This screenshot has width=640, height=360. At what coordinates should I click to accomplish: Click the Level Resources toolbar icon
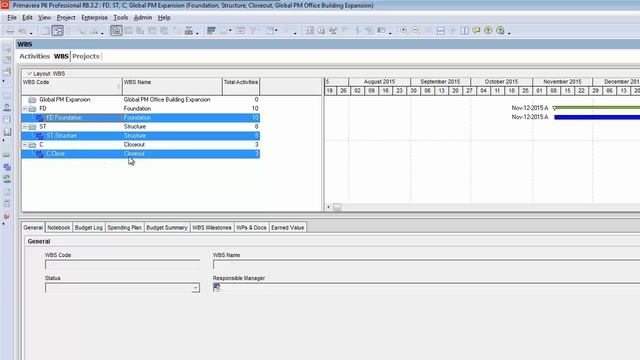[x=321, y=31]
